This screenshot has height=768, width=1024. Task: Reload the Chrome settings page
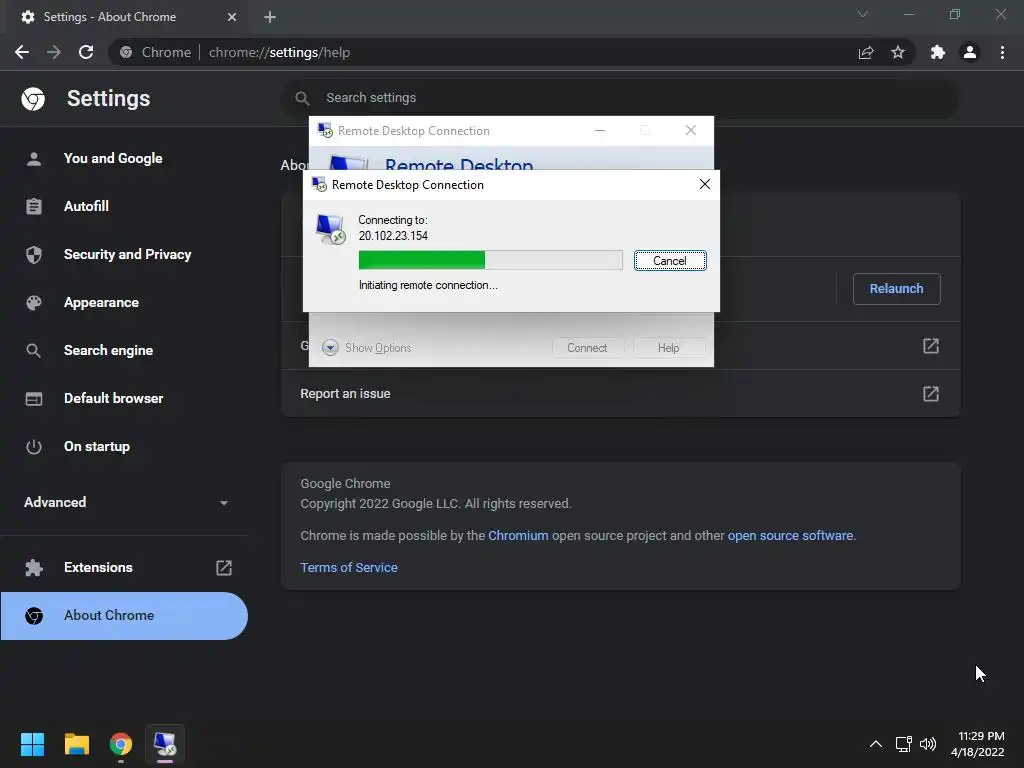pyautogui.click(x=86, y=52)
